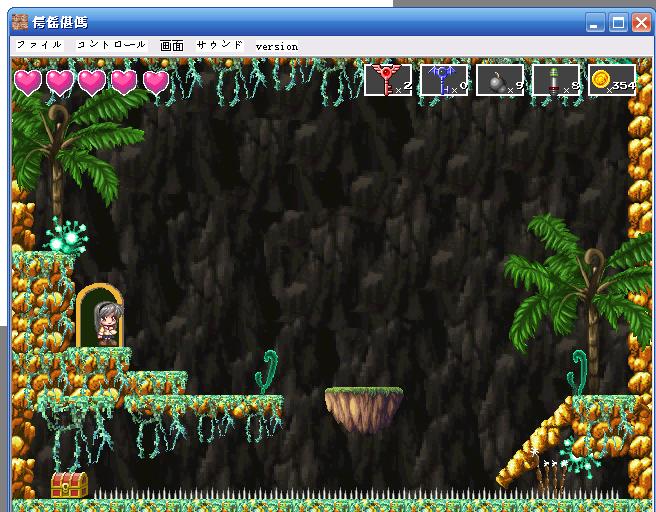This screenshot has height=512, width=656.
Task: Close the game window
Action: click(x=641, y=22)
